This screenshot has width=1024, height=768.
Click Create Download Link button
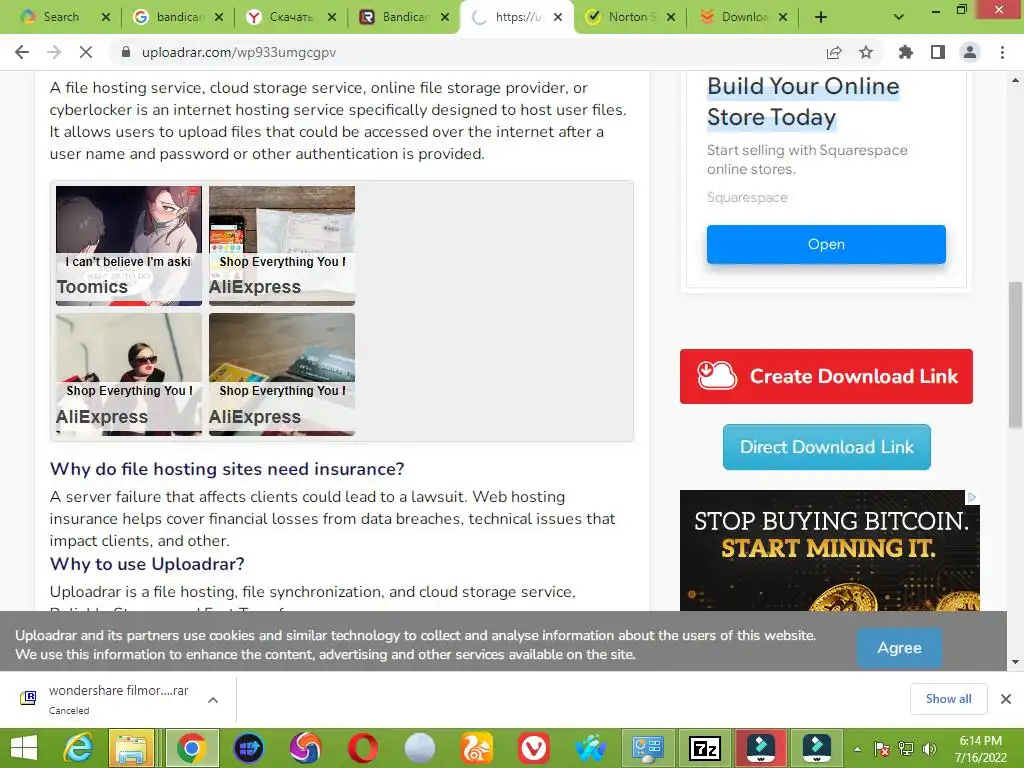826,376
